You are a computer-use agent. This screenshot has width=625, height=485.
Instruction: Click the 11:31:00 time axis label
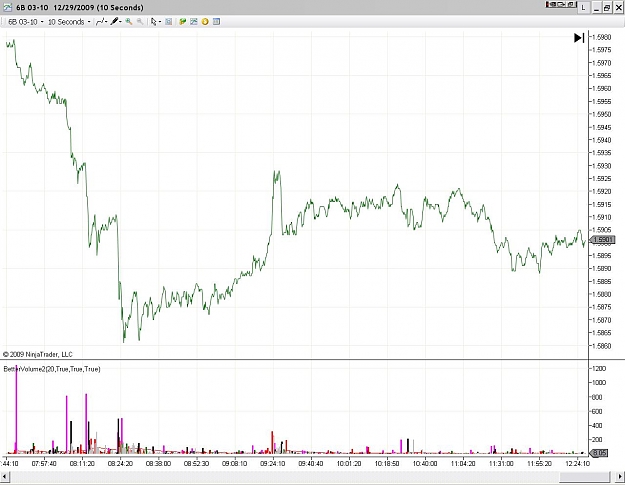point(501,463)
